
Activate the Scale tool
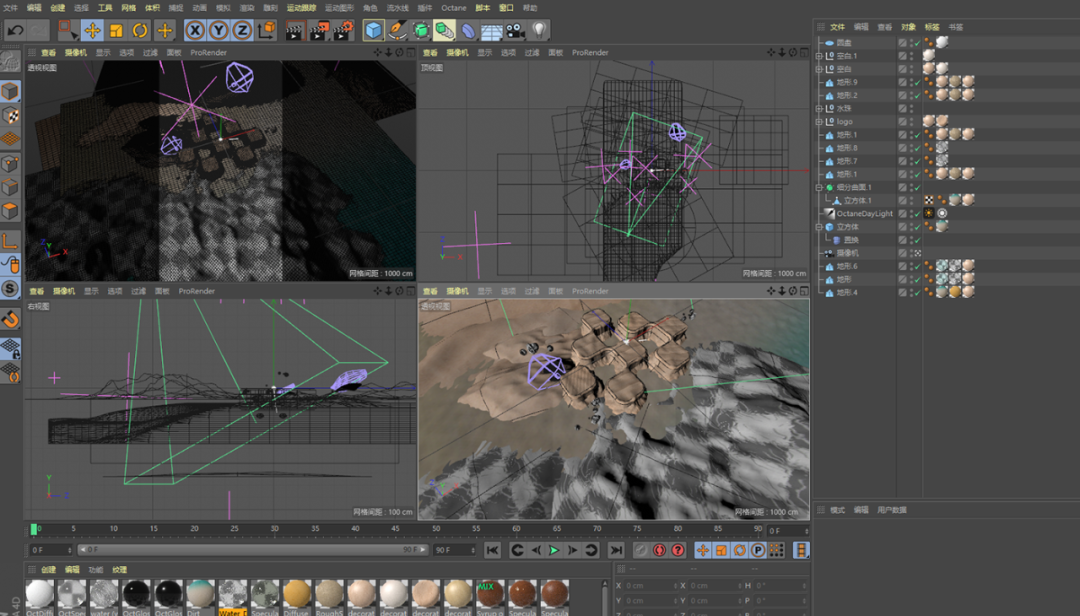click(x=116, y=30)
